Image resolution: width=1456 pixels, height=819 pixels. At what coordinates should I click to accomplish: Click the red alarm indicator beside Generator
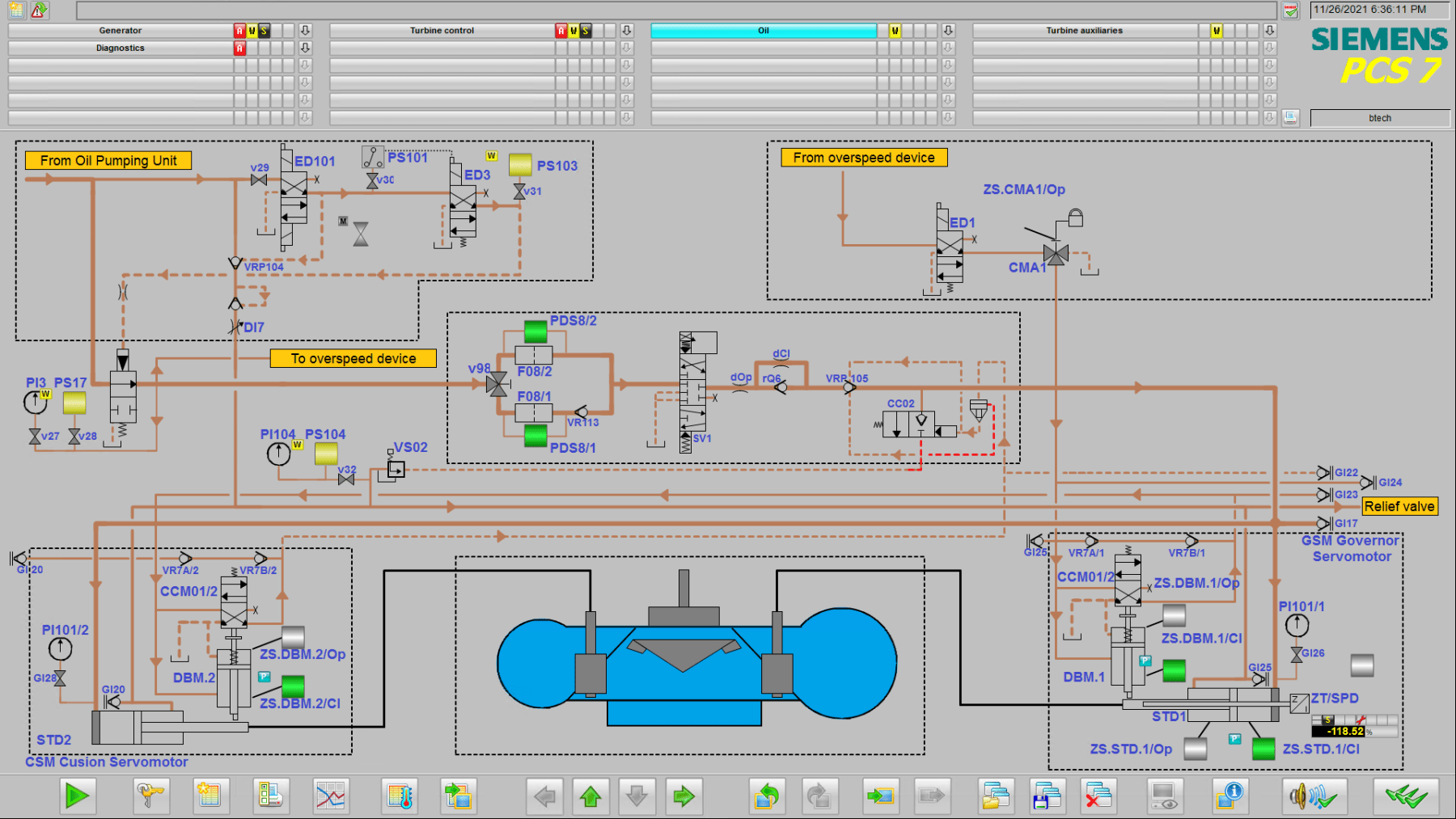click(x=239, y=31)
